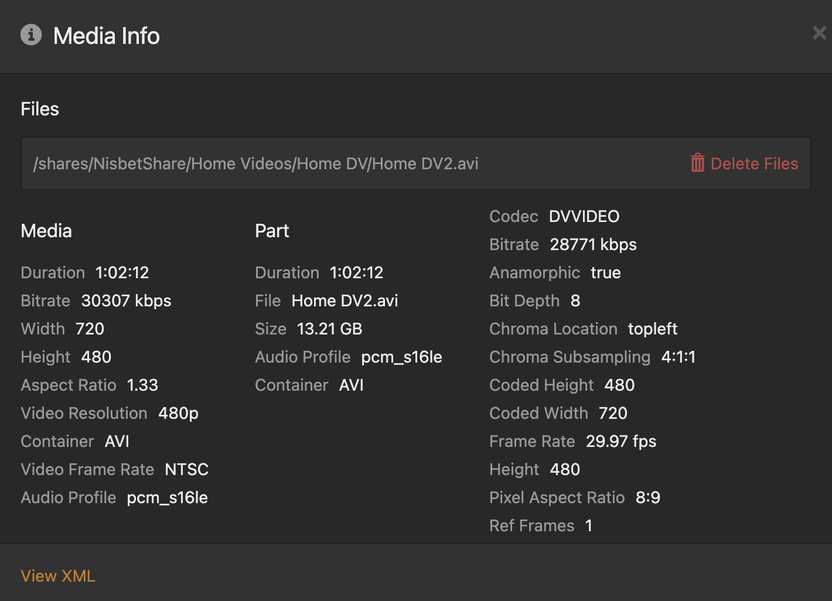Click the Media Info title text

coord(106,36)
